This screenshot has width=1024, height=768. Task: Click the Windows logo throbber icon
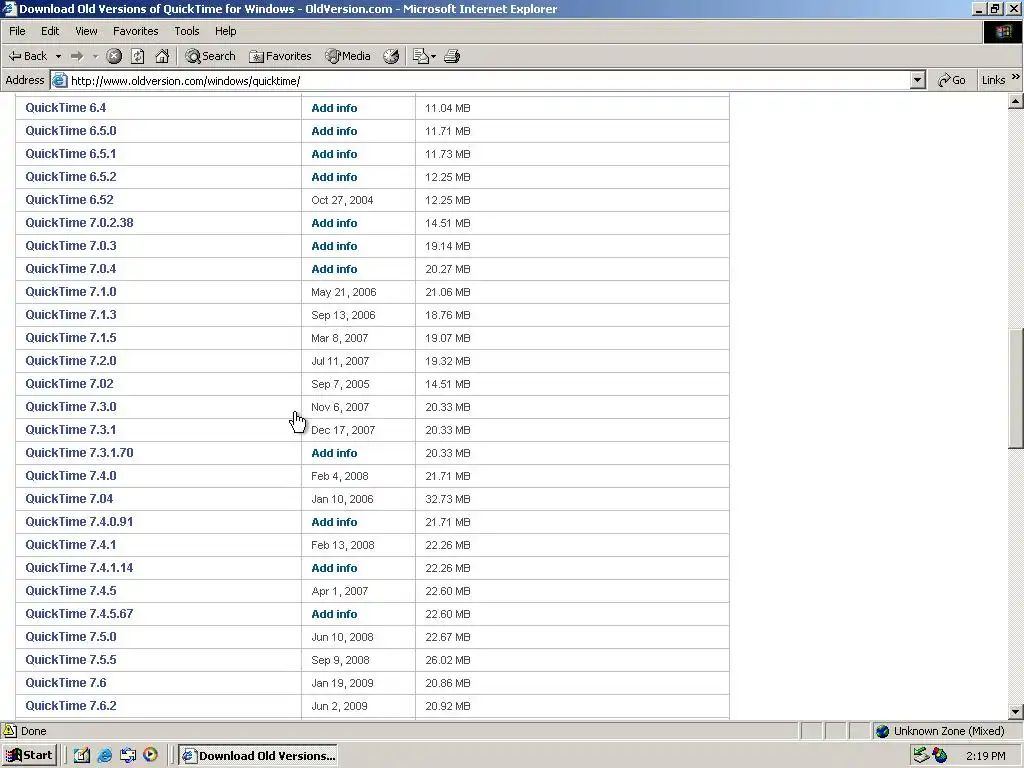pyautogui.click(x=1003, y=32)
